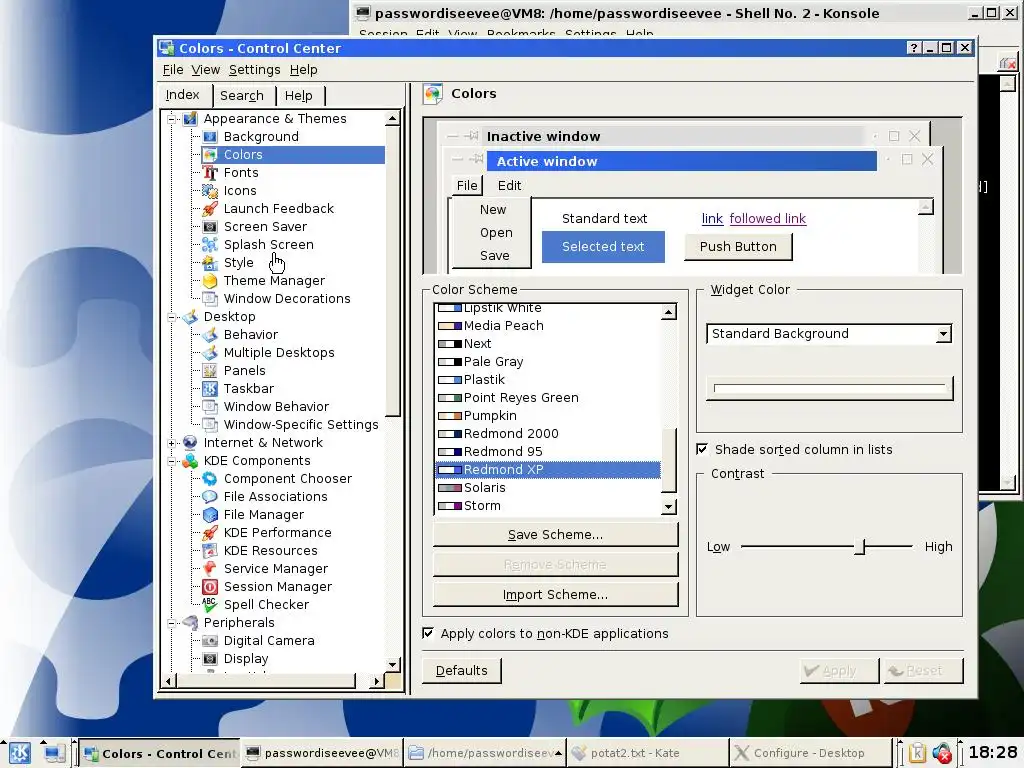Click the Save Scheme button
This screenshot has height=768, width=1024.
pyautogui.click(x=555, y=534)
